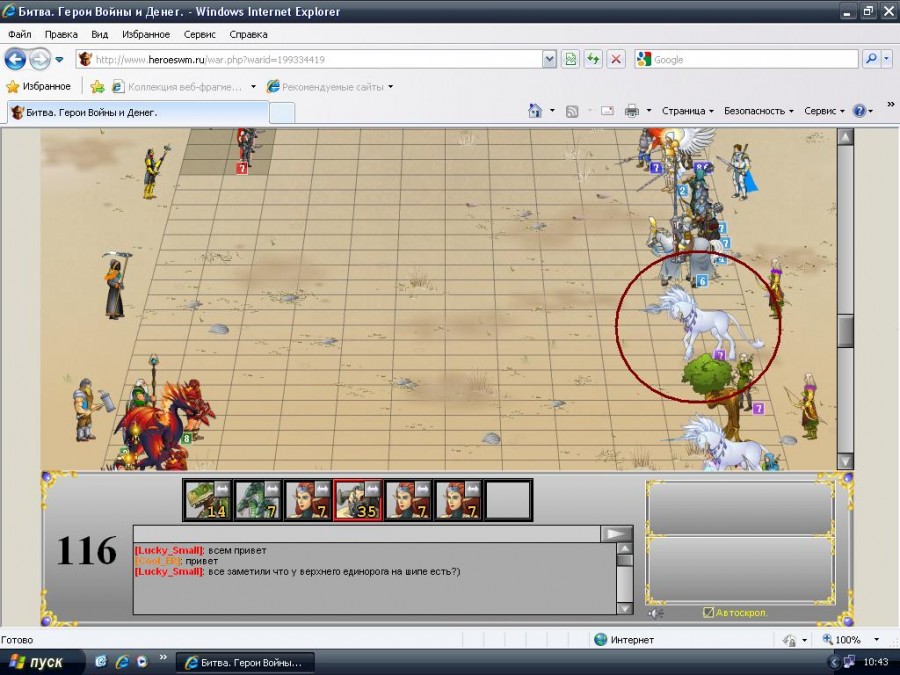Go back with the browser Back arrow
Viewport: 900px width, 675px height.
(15, 59)
